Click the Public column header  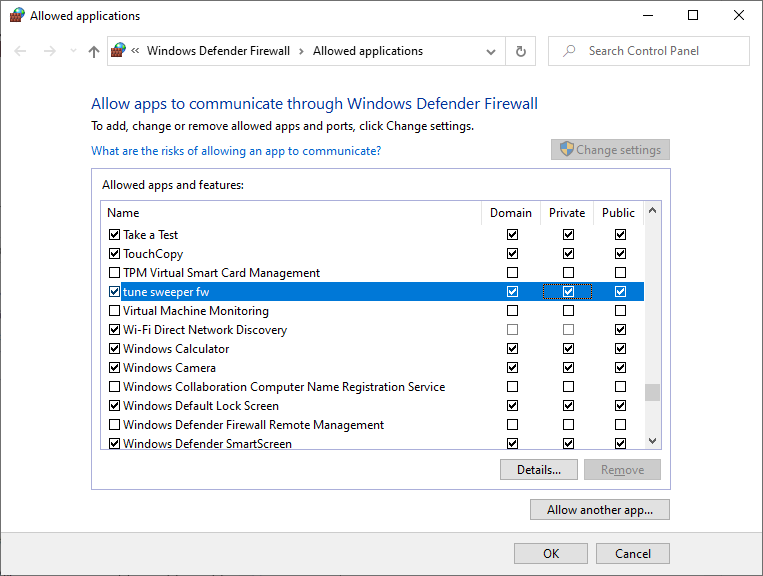pyautogui.click(x=618, y=213)
